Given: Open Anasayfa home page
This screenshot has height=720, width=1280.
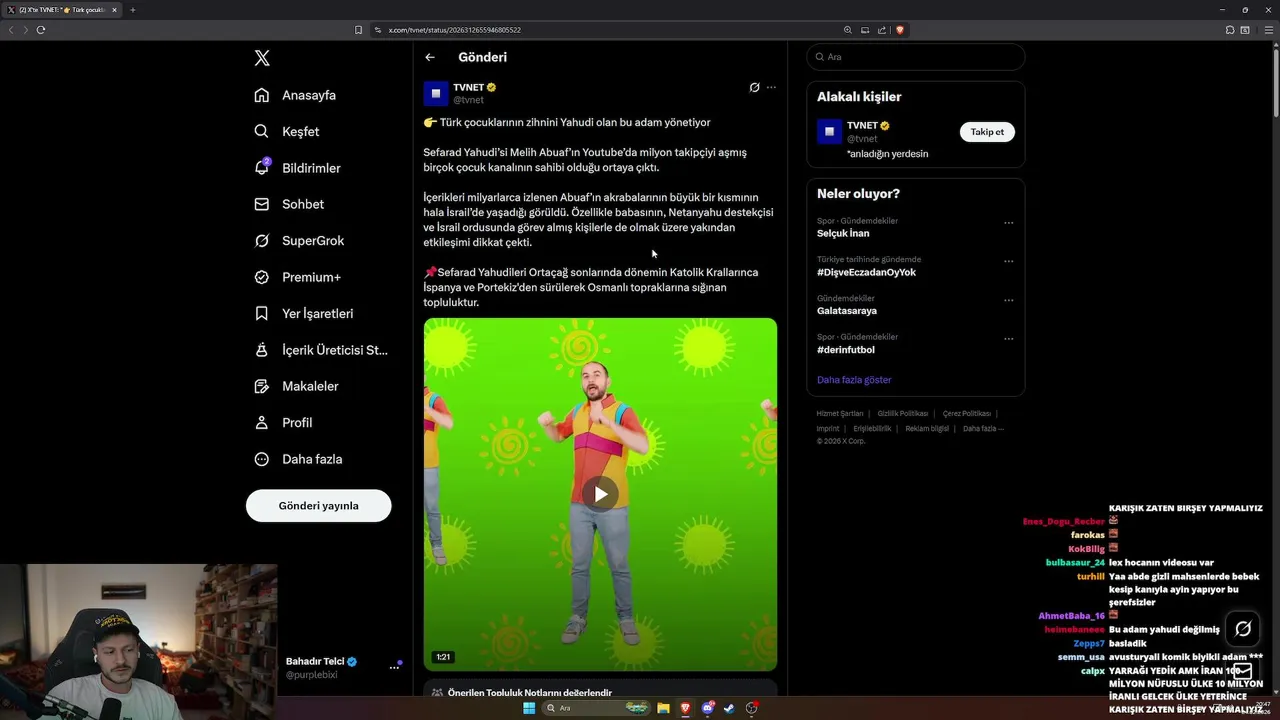Looking at the screenshot, I should pyautogui.click(x=295, y=95).
